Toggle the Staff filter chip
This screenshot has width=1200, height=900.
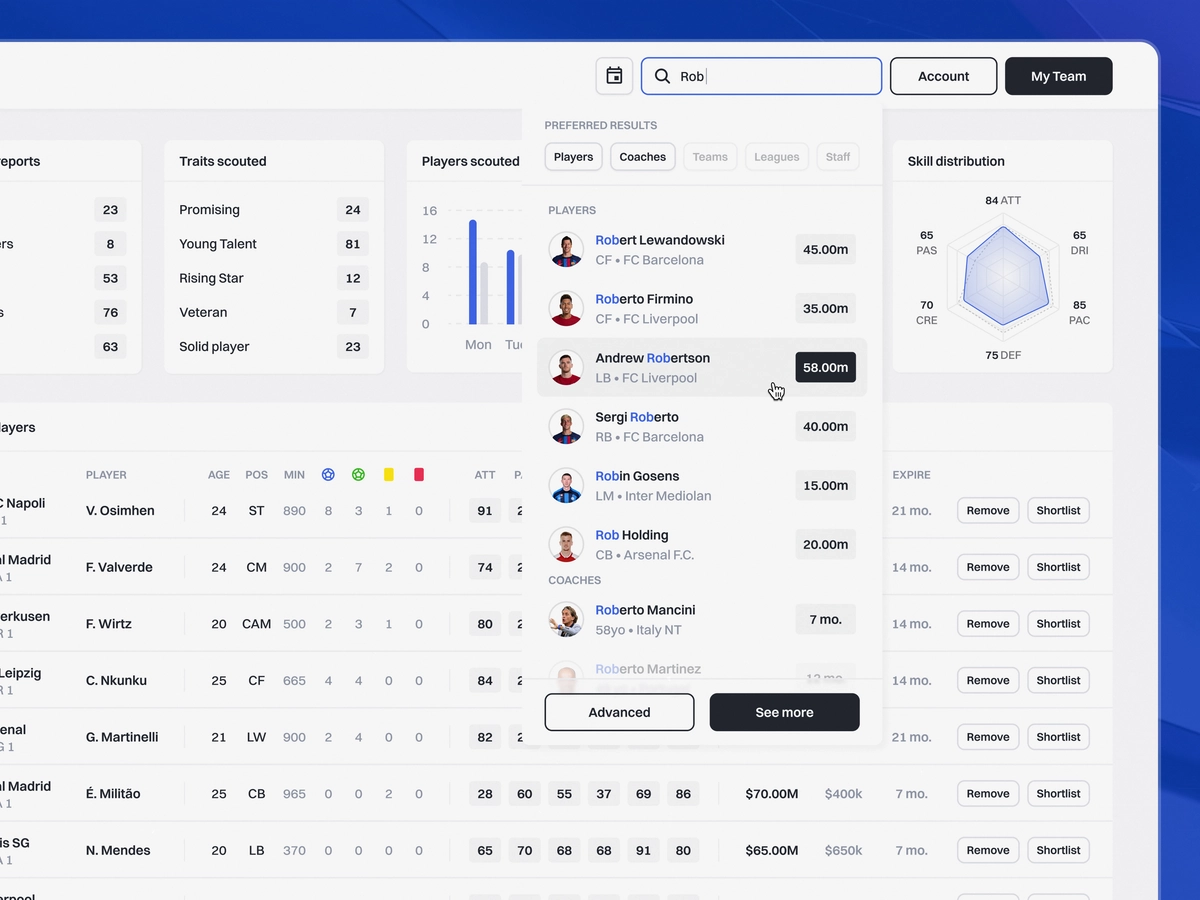tap(838, 157)
